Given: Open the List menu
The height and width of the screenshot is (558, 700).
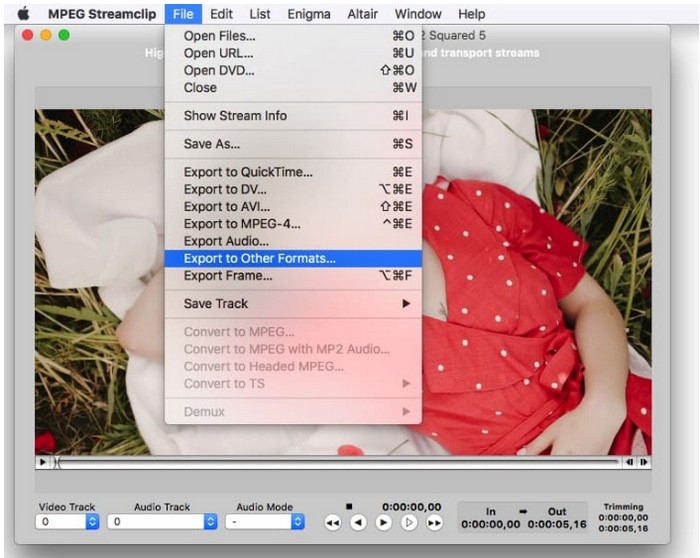Looking at the screenshot, I should [260, 14].
